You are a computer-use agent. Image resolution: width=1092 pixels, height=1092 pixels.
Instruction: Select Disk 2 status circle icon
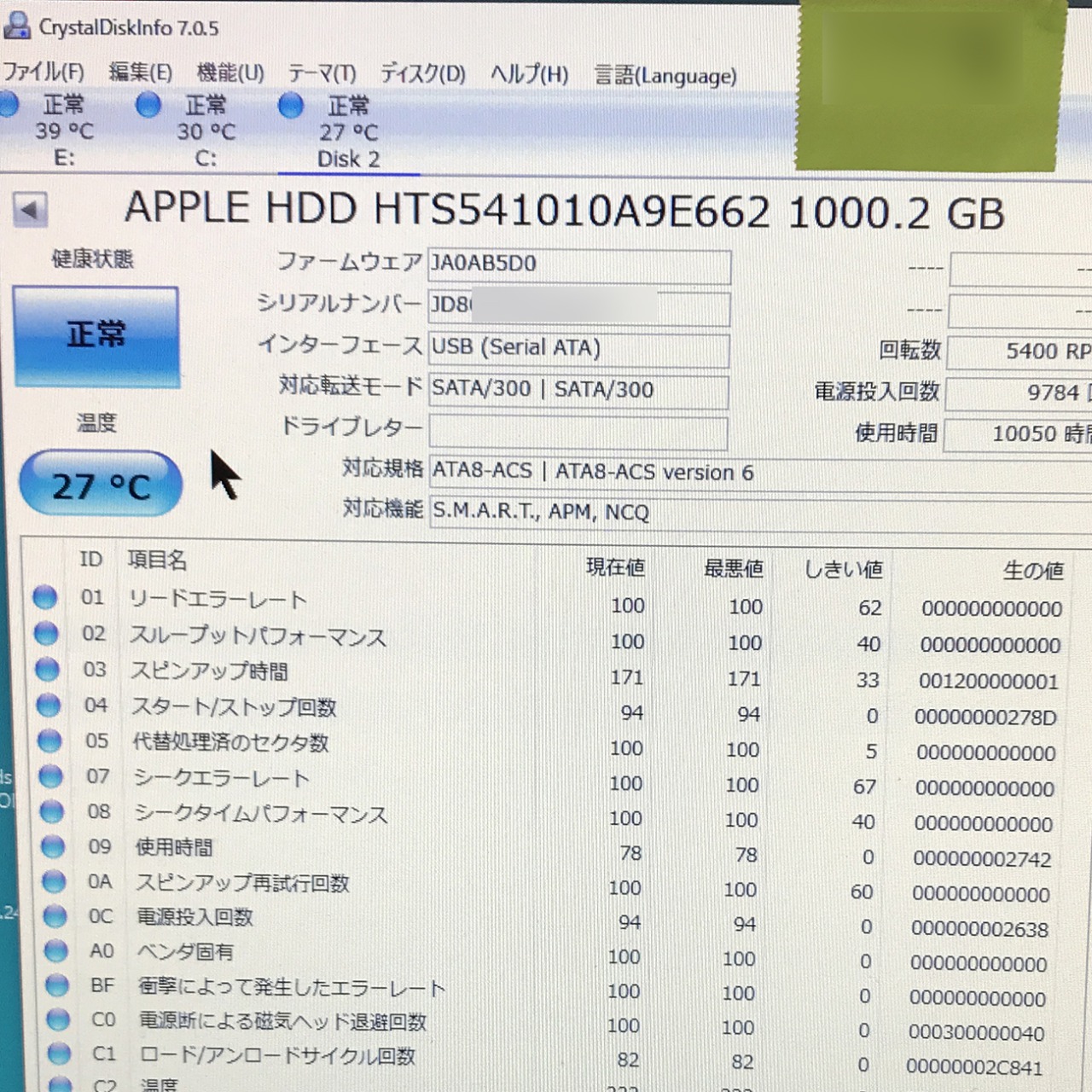click(x=291, y=106)
